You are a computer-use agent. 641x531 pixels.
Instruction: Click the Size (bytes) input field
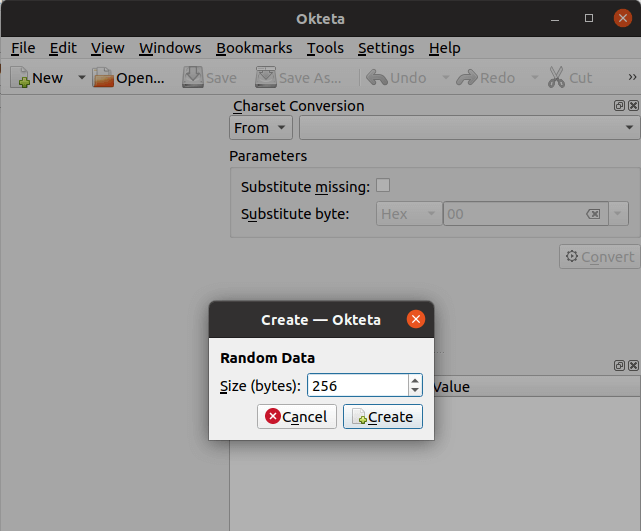(358, 385)
